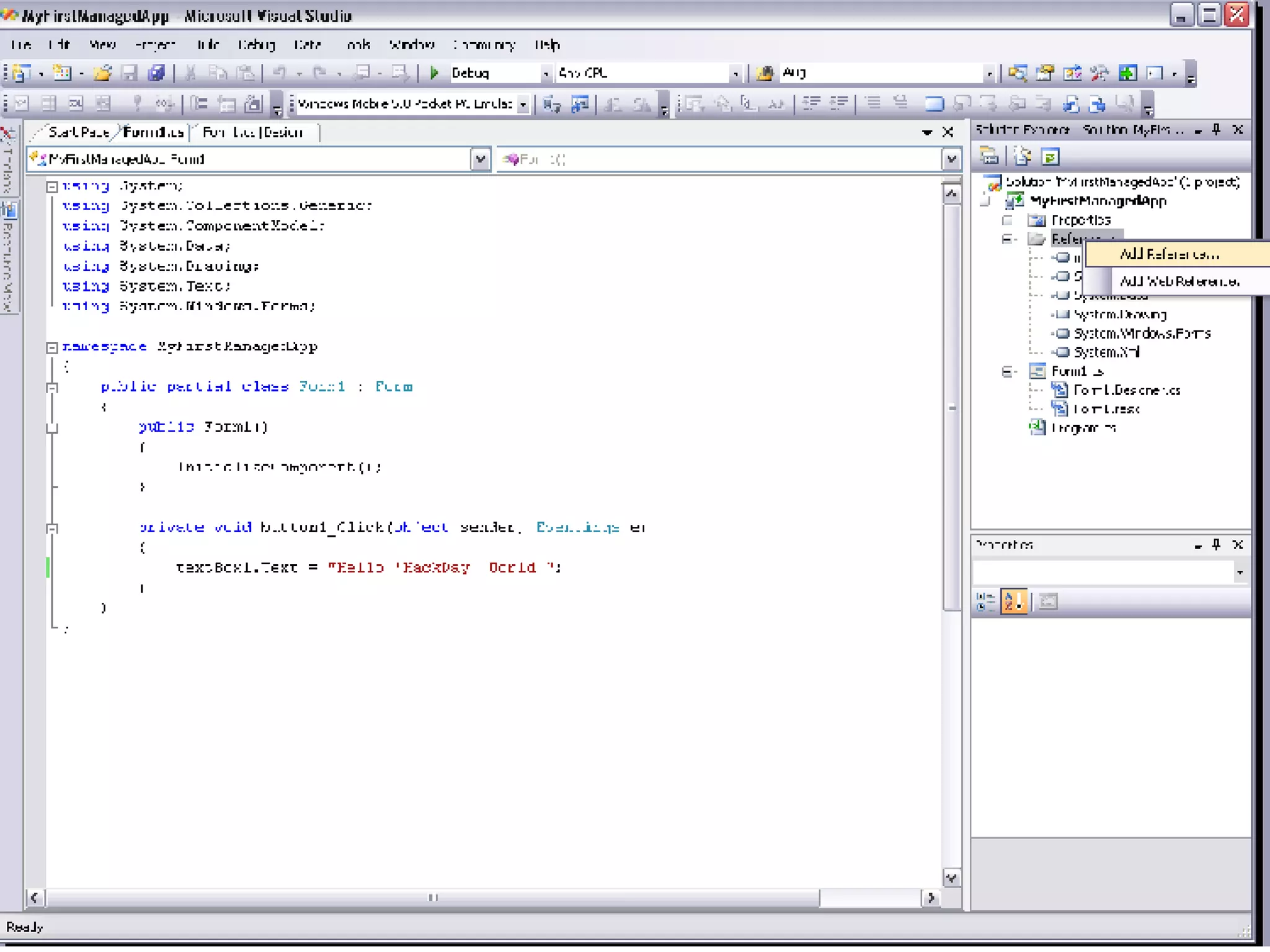1270x952 pixels.
Task: Click the Categorized view icon in Properties panel
Action: (x=985, y=601)
